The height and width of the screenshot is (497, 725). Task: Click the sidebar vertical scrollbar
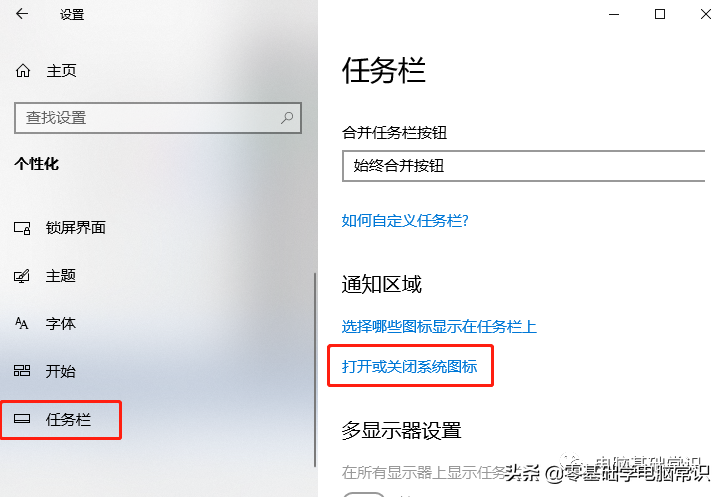[315, 370]
